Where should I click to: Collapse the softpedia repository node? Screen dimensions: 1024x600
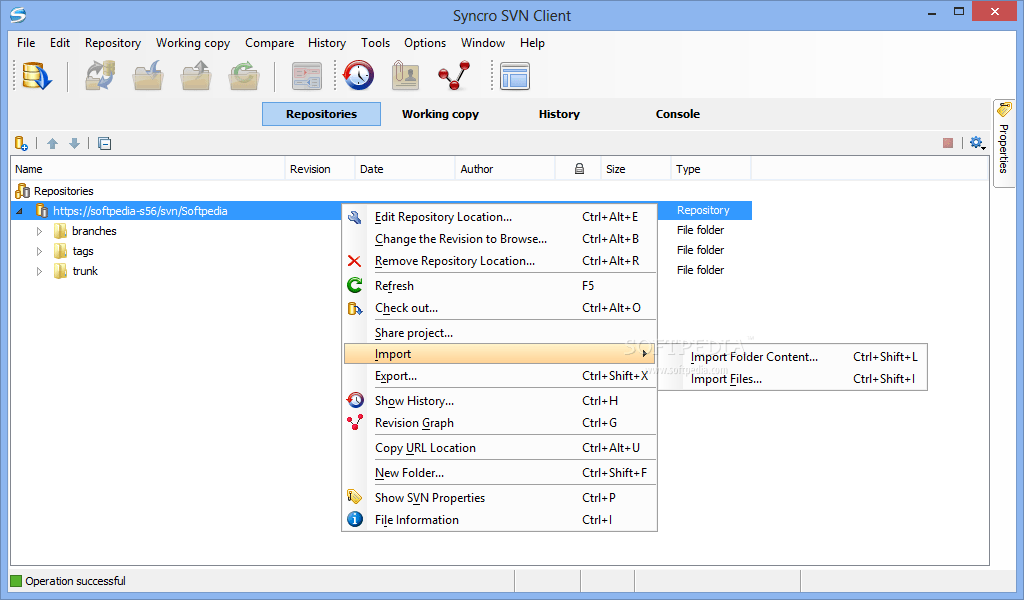[x=19, y=211]
